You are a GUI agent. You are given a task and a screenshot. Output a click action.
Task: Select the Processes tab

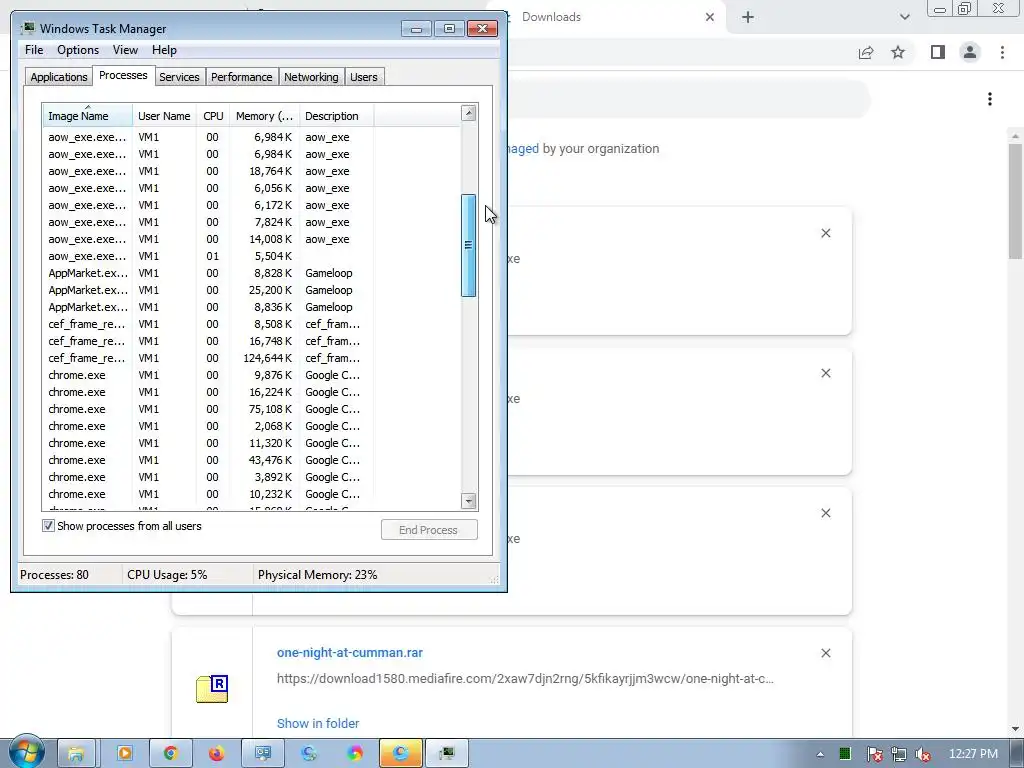(x=123, y=75)
